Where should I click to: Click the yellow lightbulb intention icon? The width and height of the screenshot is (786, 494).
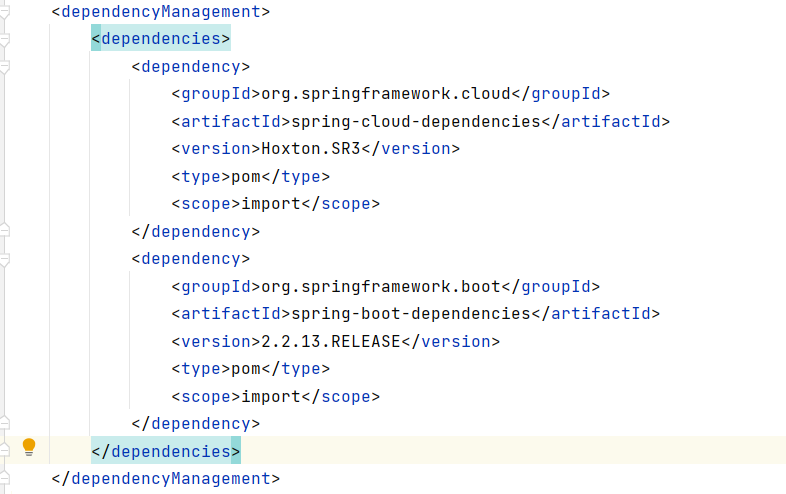29,447
